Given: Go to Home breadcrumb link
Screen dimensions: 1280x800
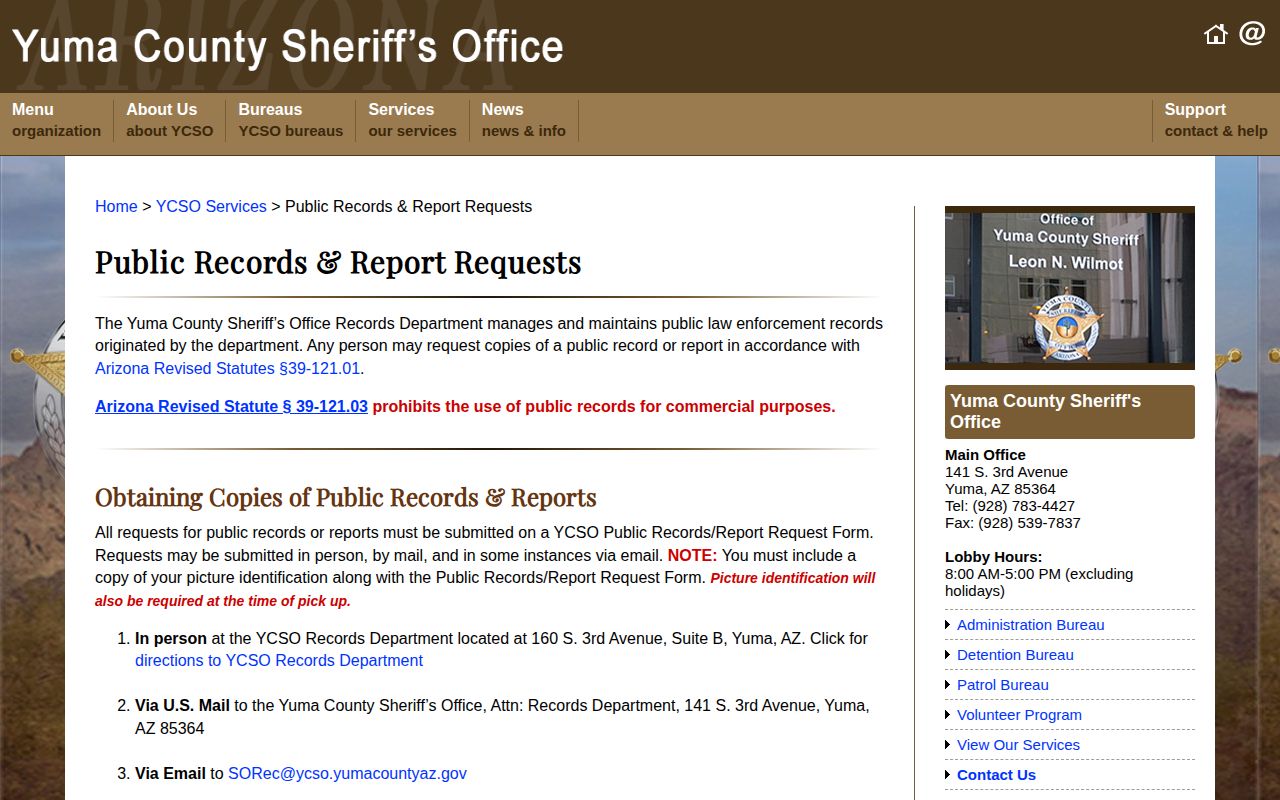Looking at the screenshot, I should tap(116, 206).
